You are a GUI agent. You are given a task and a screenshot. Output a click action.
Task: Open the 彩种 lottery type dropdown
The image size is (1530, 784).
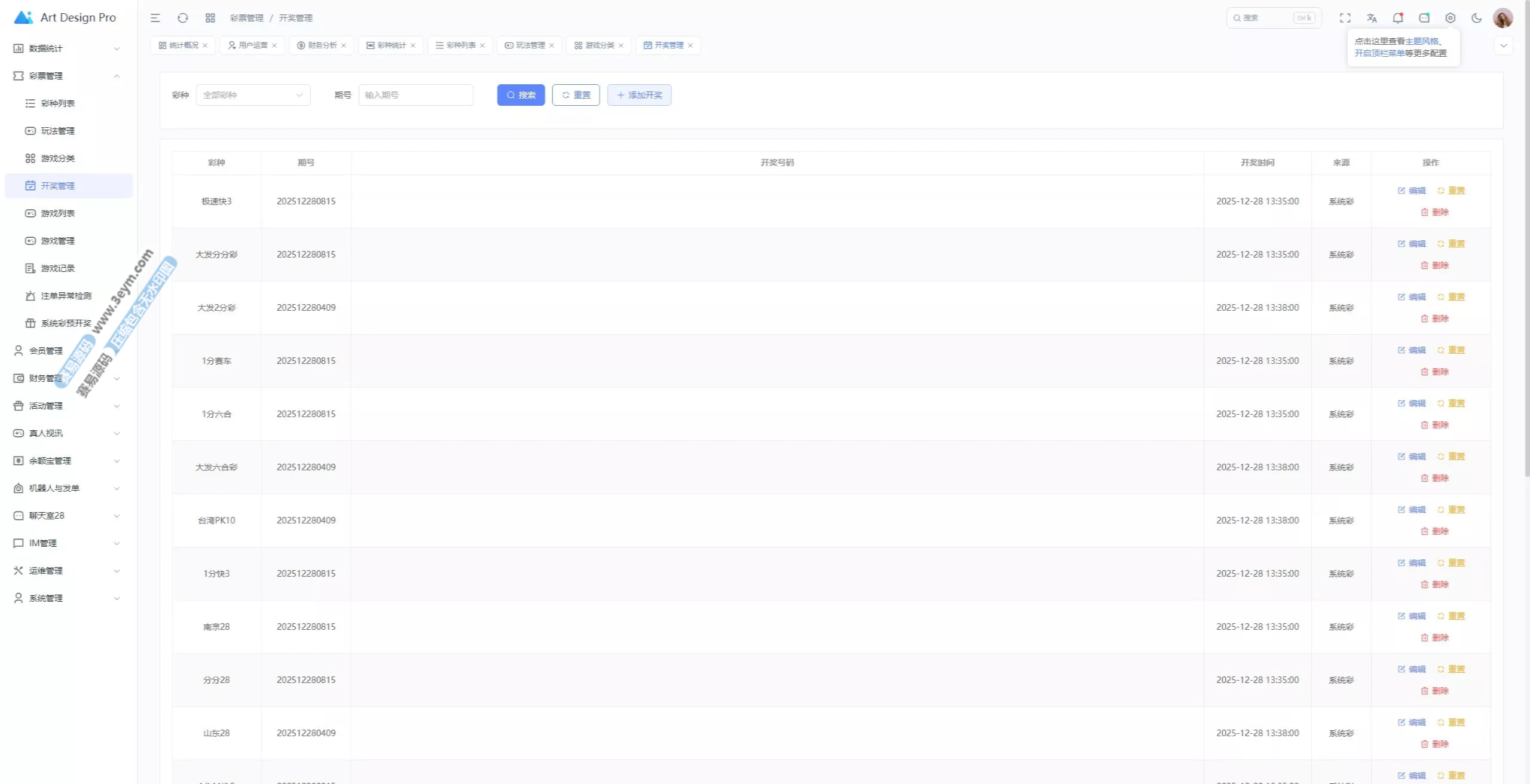click(x=253, y=95)
